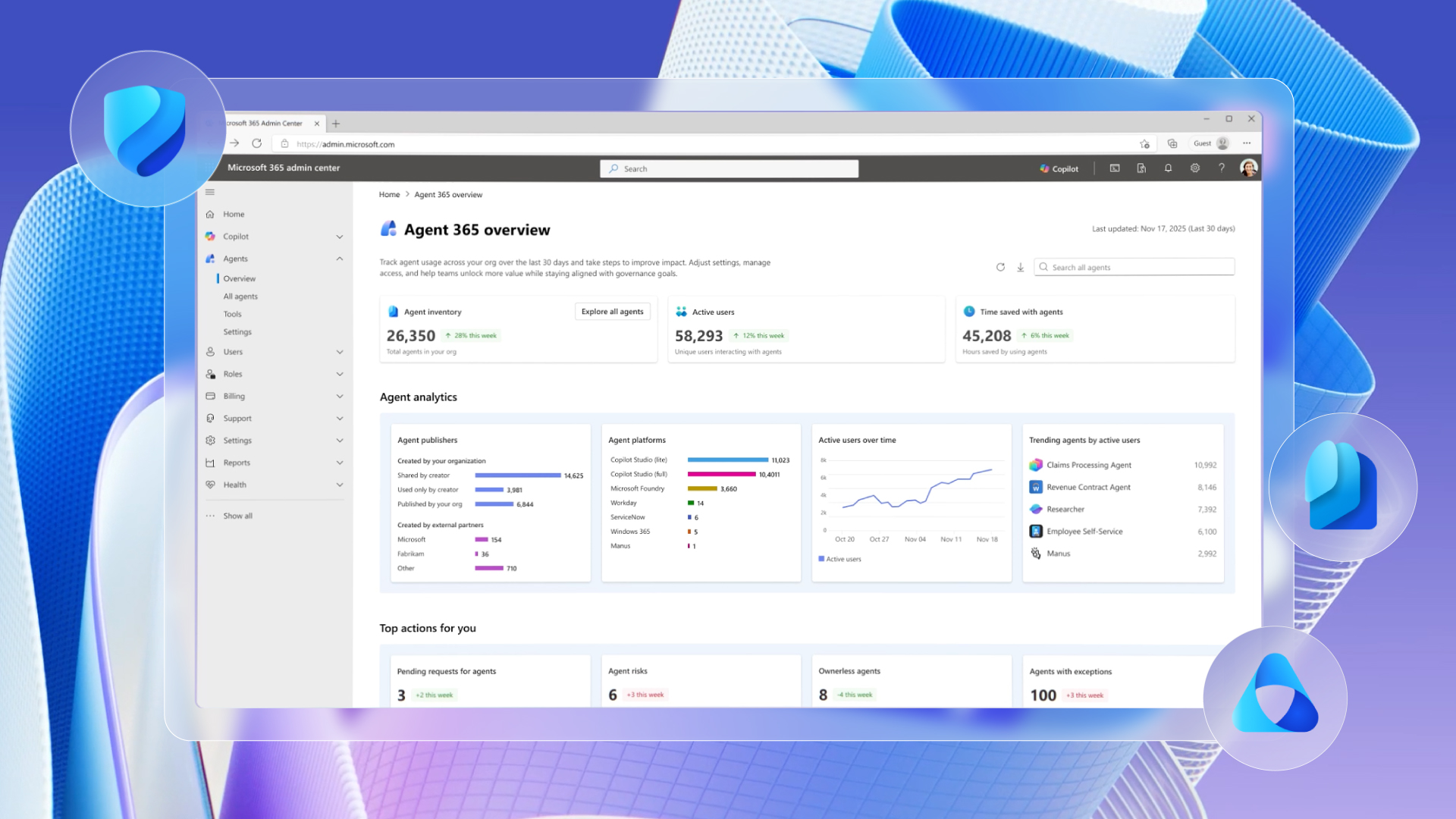The height and width of the screenshot is (819, 1456).
Task: Refresh the agents data with the refresh icon
Action: 1000,267
